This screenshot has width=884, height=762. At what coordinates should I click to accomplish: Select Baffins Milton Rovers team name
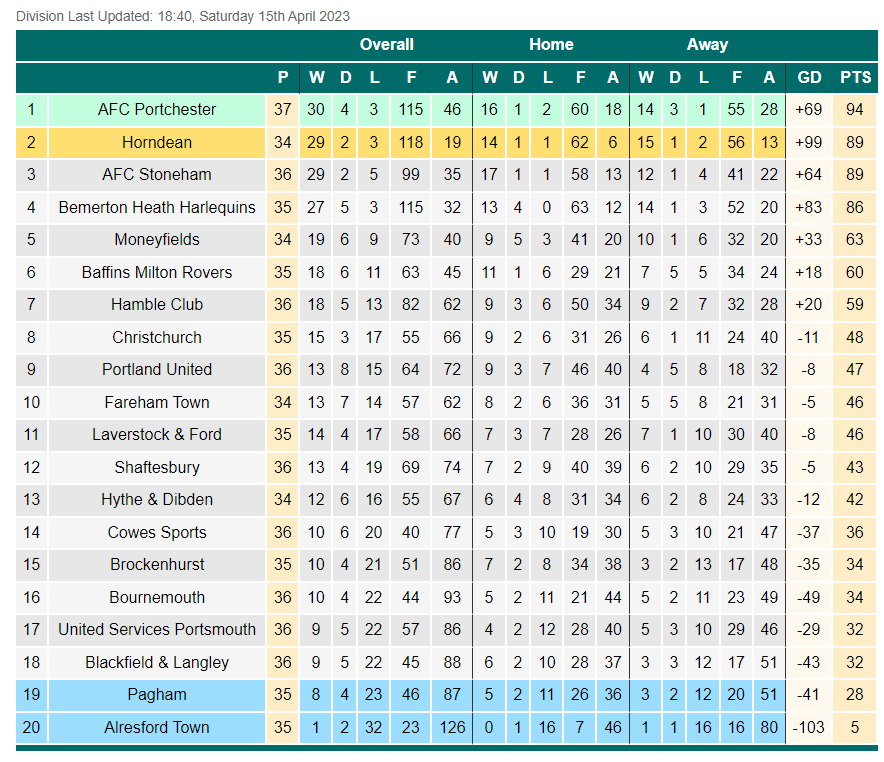point(157,272)
